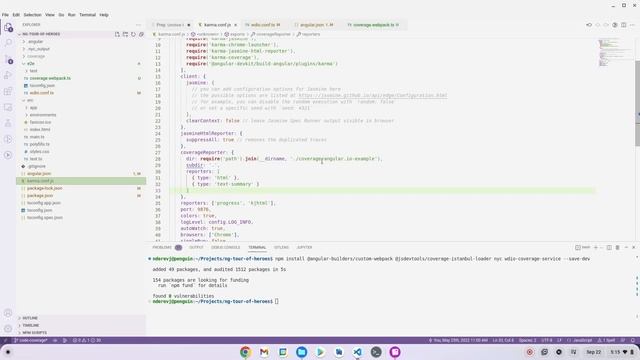Expand the NPM Scripts section
Image resolution: width=640 pixels, height=360 pixels.
click(81, 333)
